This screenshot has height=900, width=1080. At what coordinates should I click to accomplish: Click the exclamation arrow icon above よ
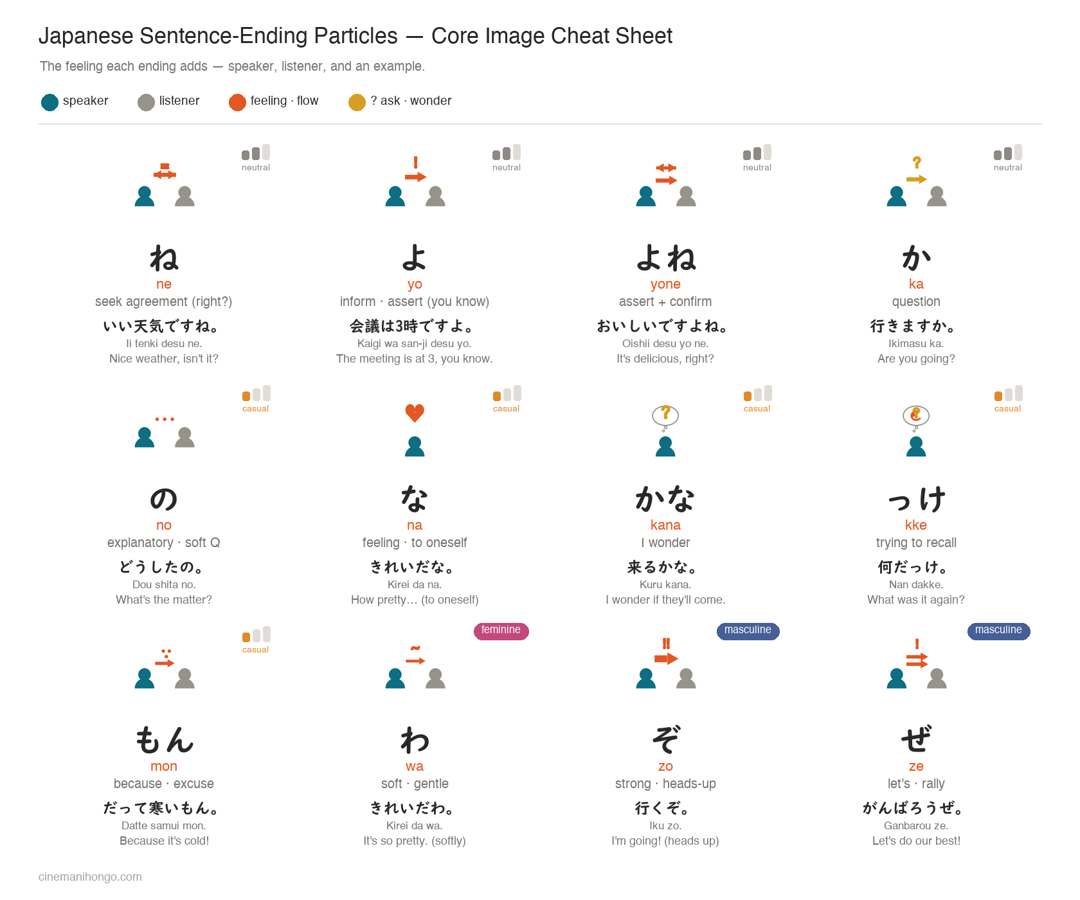(415, 169)
